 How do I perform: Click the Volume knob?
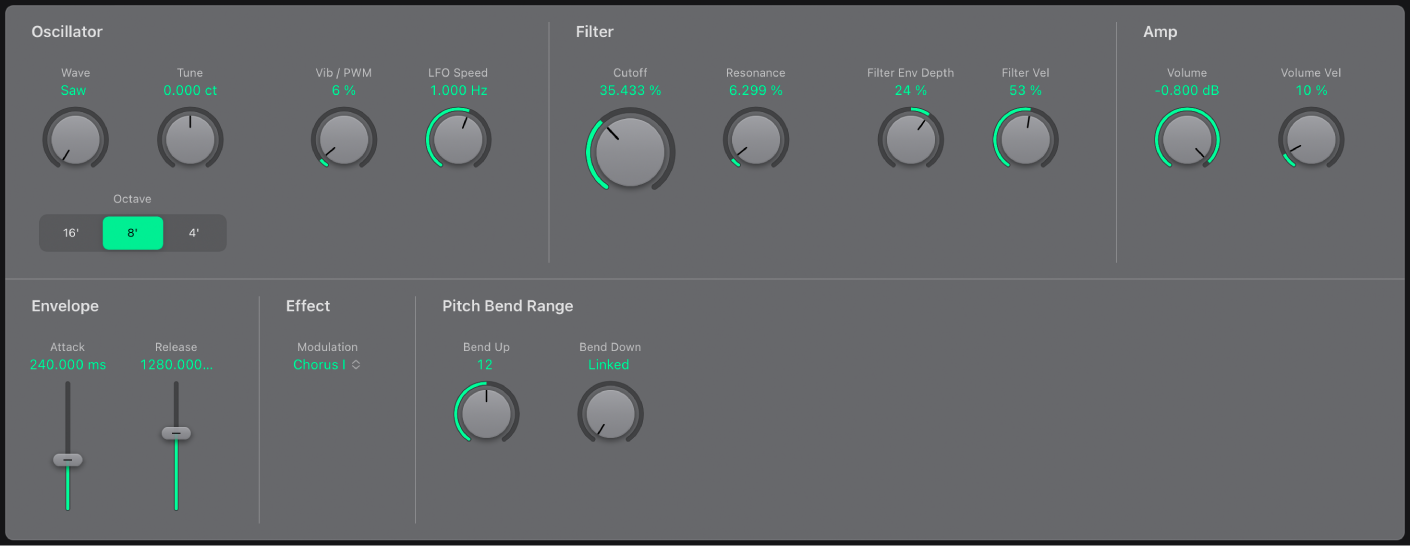click(1187, 138)
